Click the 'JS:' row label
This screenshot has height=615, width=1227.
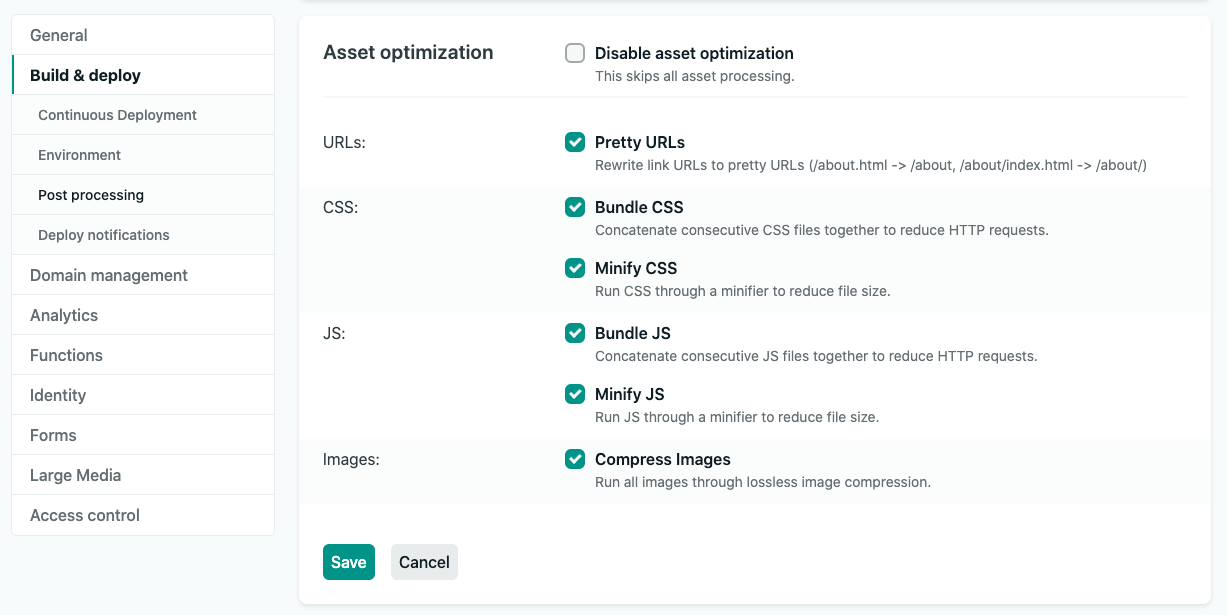tap(334, 334)
